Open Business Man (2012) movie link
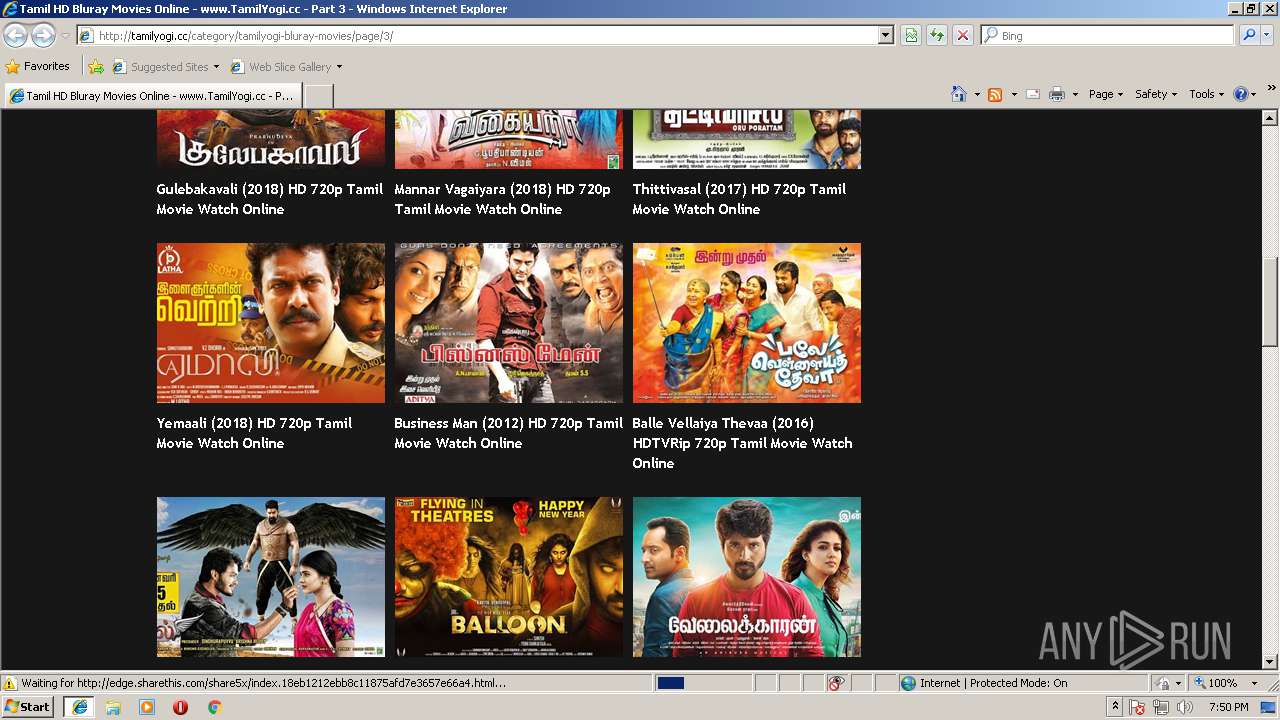 coord(508,433)
